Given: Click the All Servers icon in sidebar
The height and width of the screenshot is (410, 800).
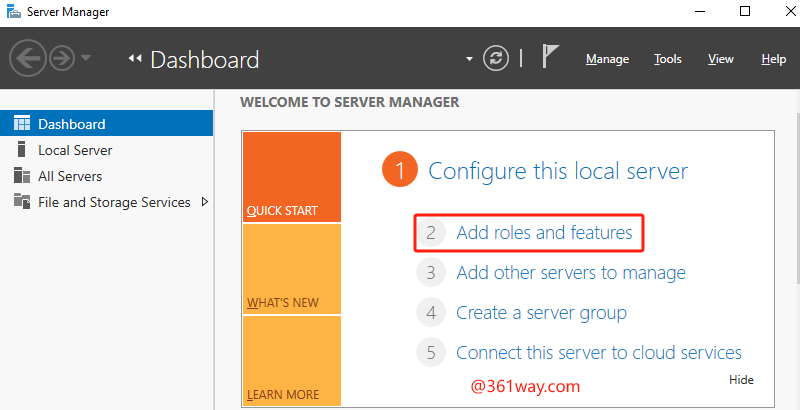Looking at the screenshot, I should (22, 175).
